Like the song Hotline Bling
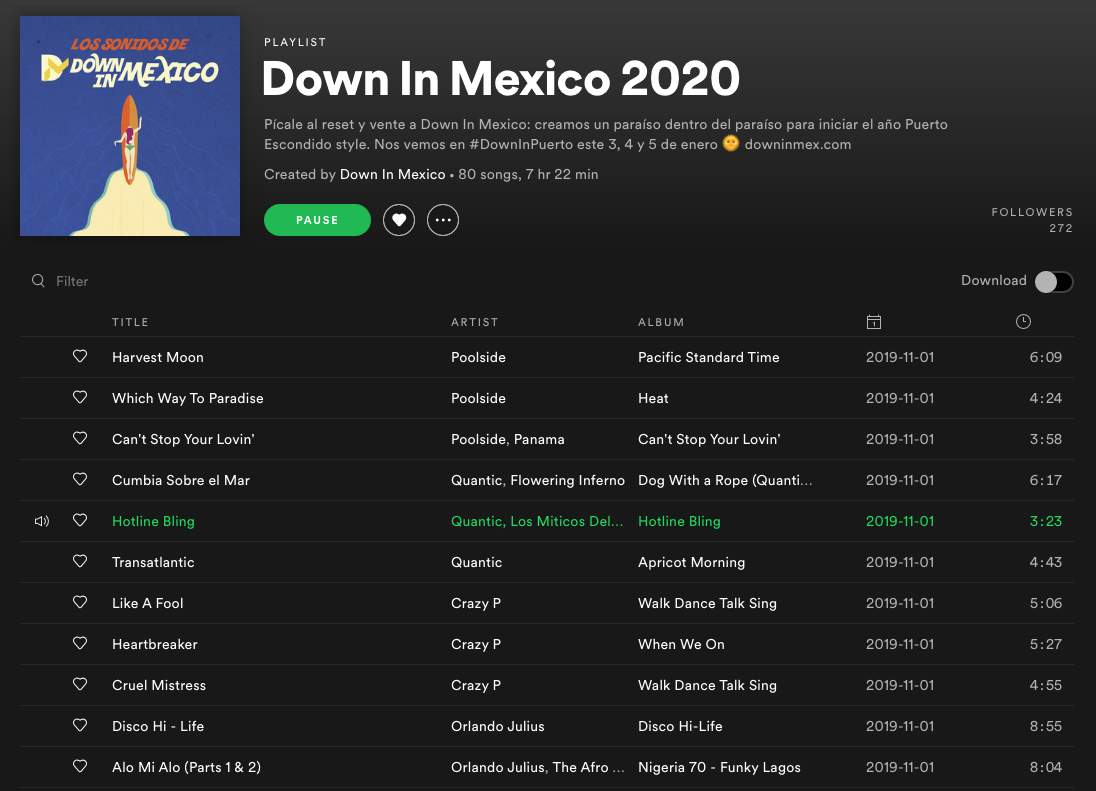The width and height of the screenshot is (1096, 791). click(80, 521)
